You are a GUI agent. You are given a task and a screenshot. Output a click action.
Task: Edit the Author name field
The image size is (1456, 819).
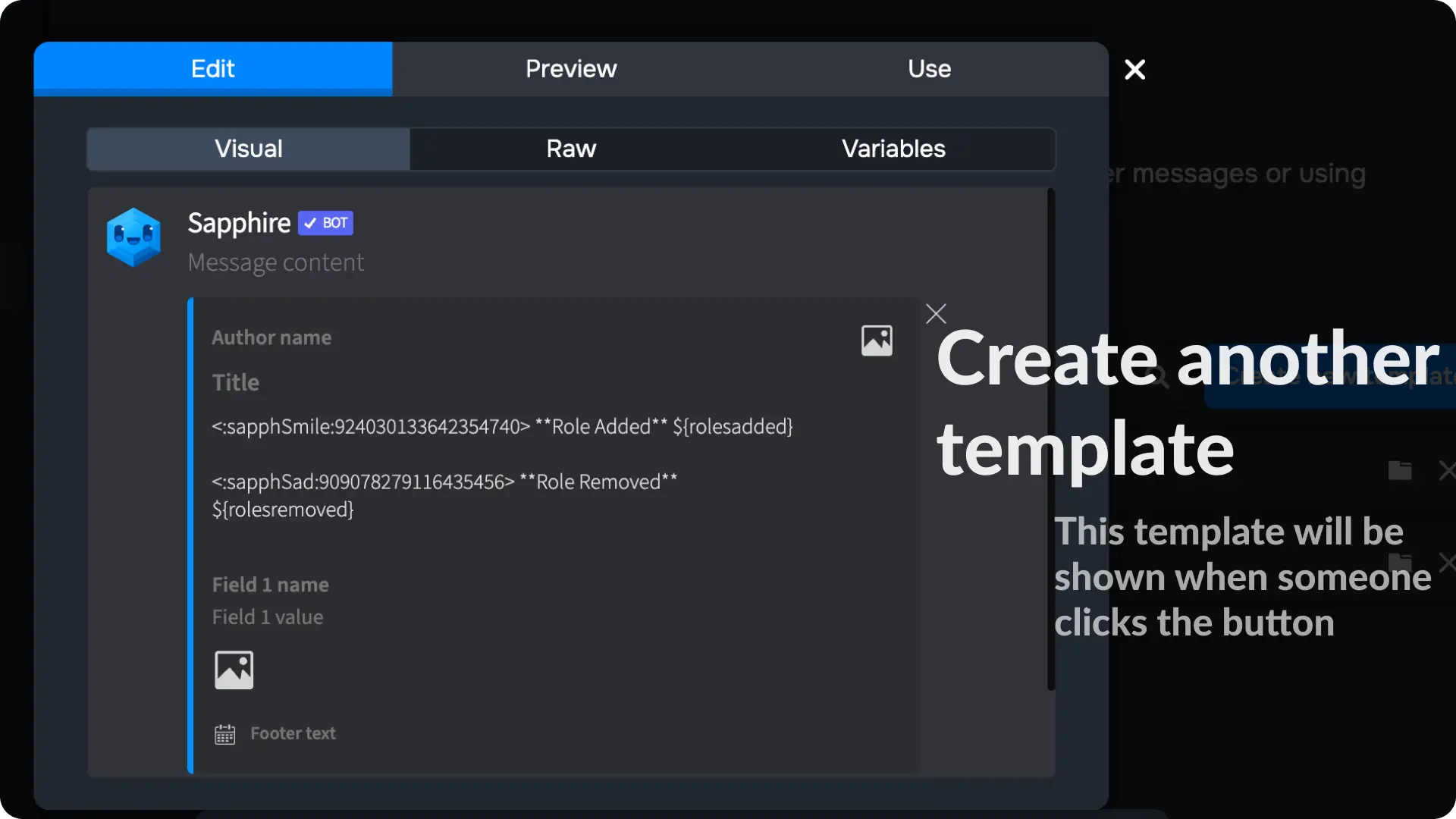[x=271, y=337]
